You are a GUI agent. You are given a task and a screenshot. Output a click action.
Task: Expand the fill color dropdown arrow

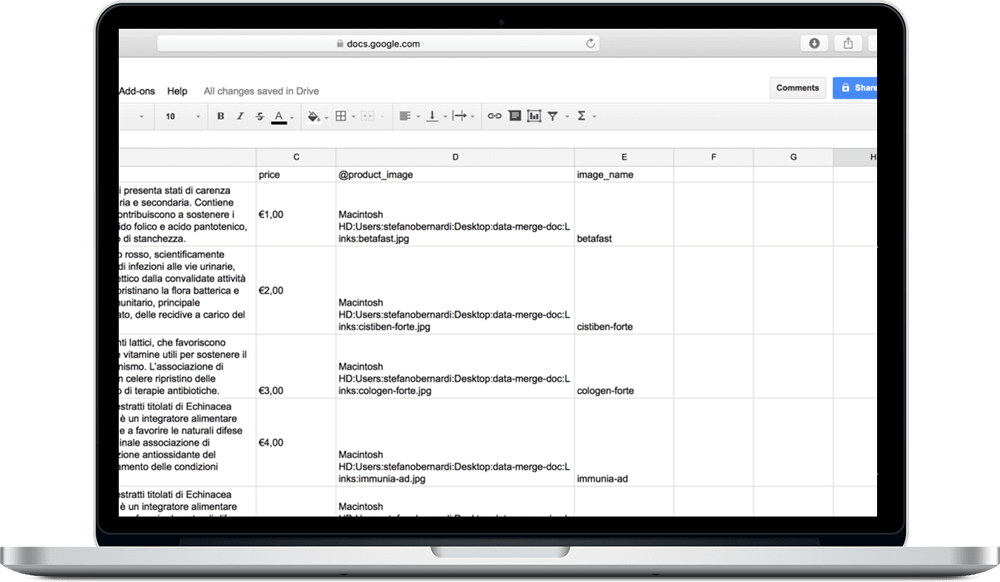pyautogui.click(x=327, y=117)
